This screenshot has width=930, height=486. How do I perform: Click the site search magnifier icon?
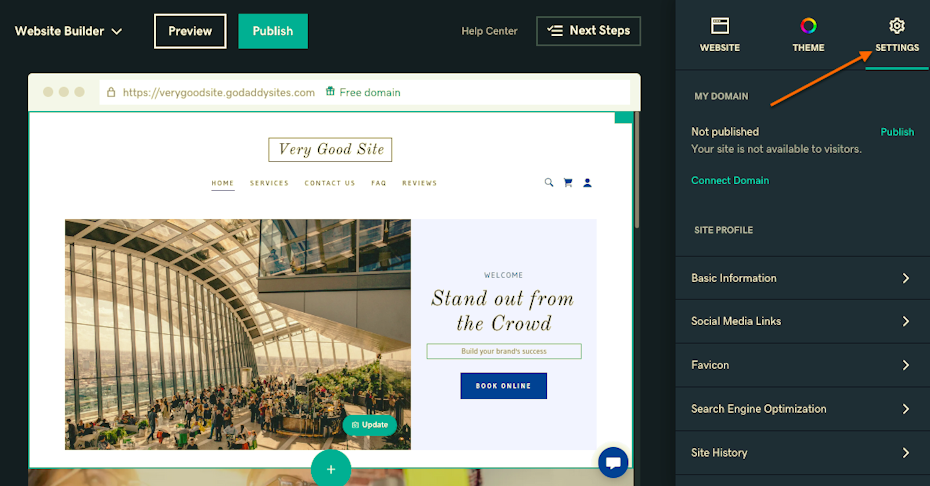coord(549,183)
